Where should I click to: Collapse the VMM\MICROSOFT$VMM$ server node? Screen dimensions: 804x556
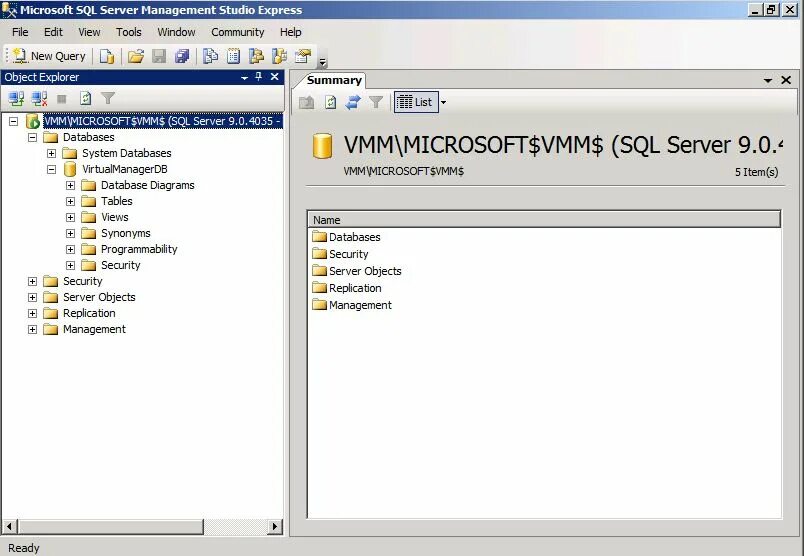coord(13,122)
